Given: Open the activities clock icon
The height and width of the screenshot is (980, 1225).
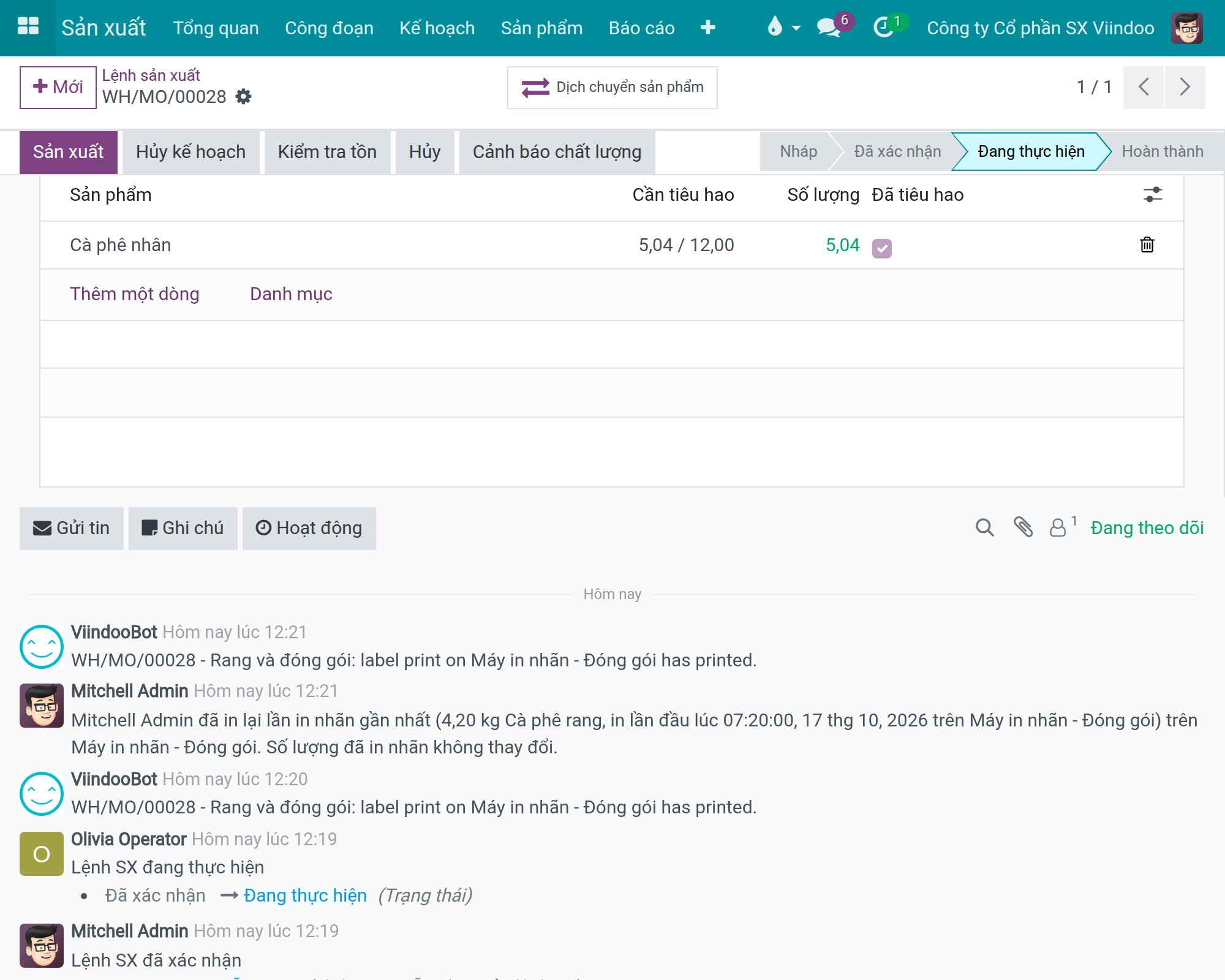Looking at the screenshot, I should 883,28.
